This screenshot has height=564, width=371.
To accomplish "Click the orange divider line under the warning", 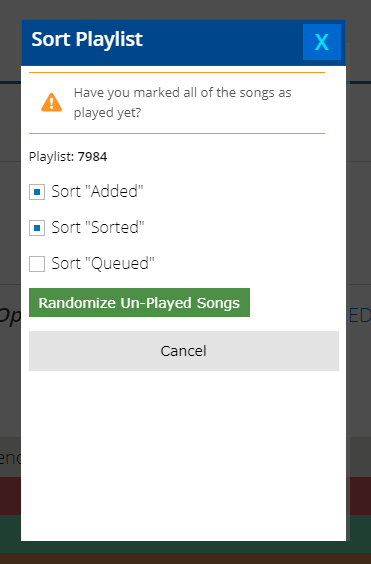I will (x=177, y=133).
